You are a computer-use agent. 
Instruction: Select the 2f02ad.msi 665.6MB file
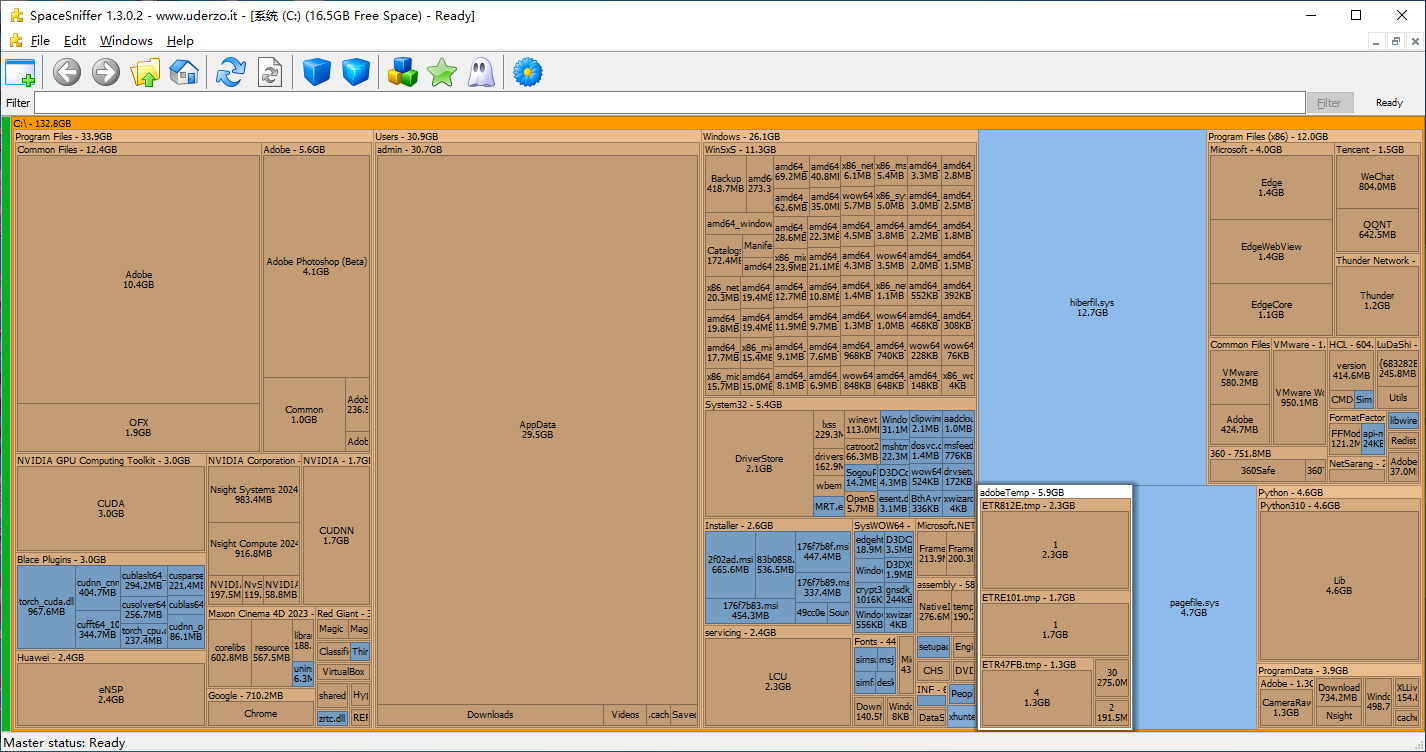728,564
